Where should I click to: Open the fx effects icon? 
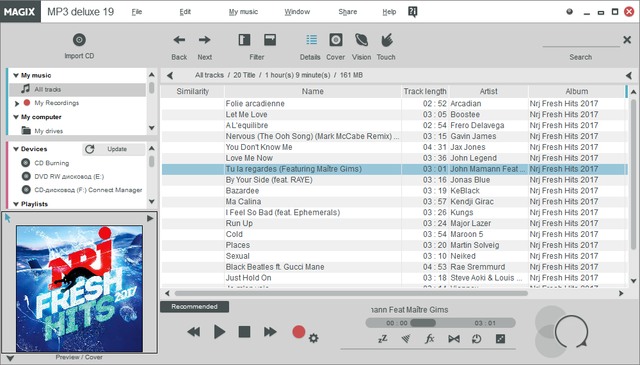pos(429,339)
